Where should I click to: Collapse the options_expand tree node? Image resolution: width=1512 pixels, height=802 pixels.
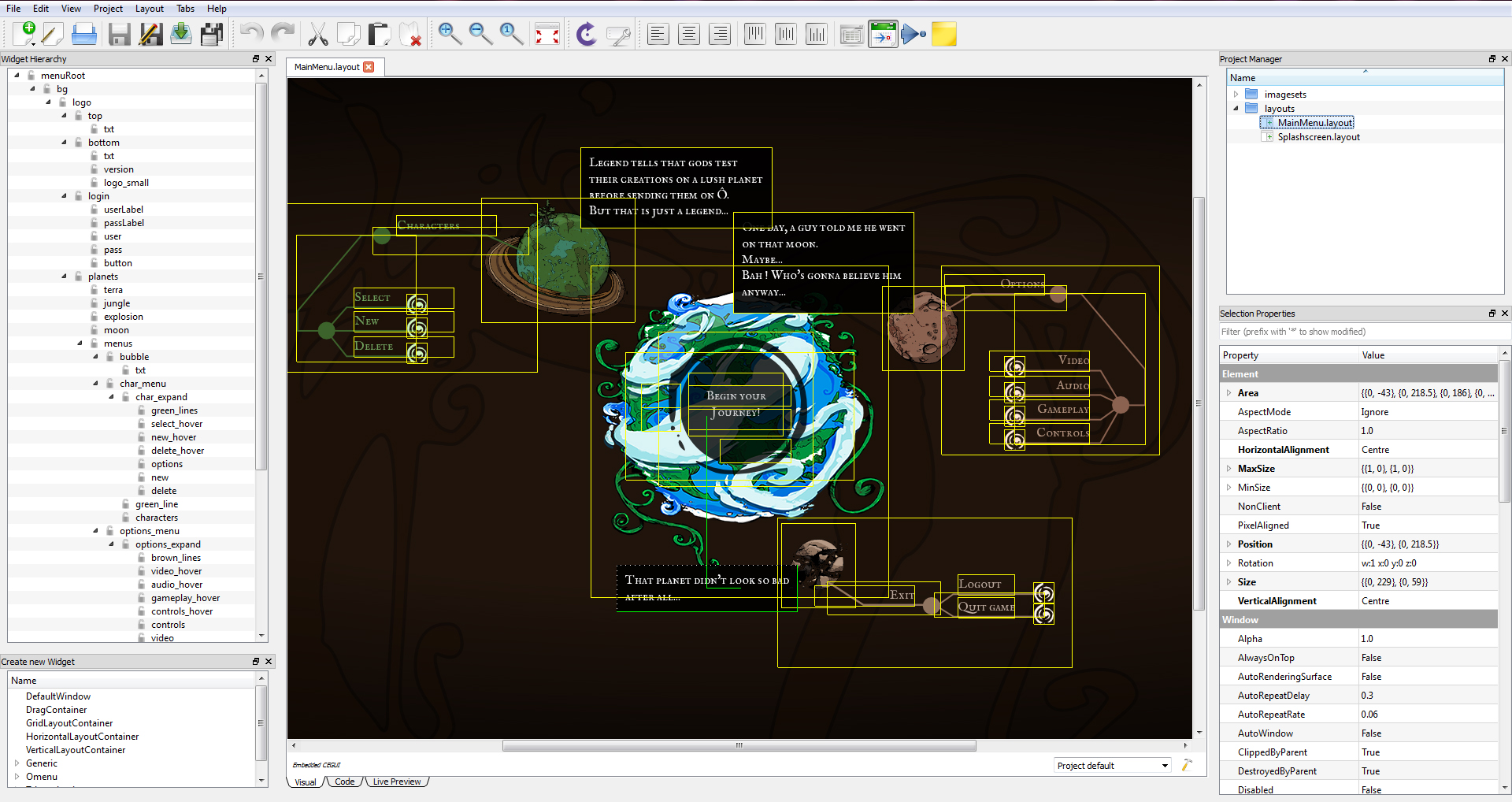click(112, 544)
